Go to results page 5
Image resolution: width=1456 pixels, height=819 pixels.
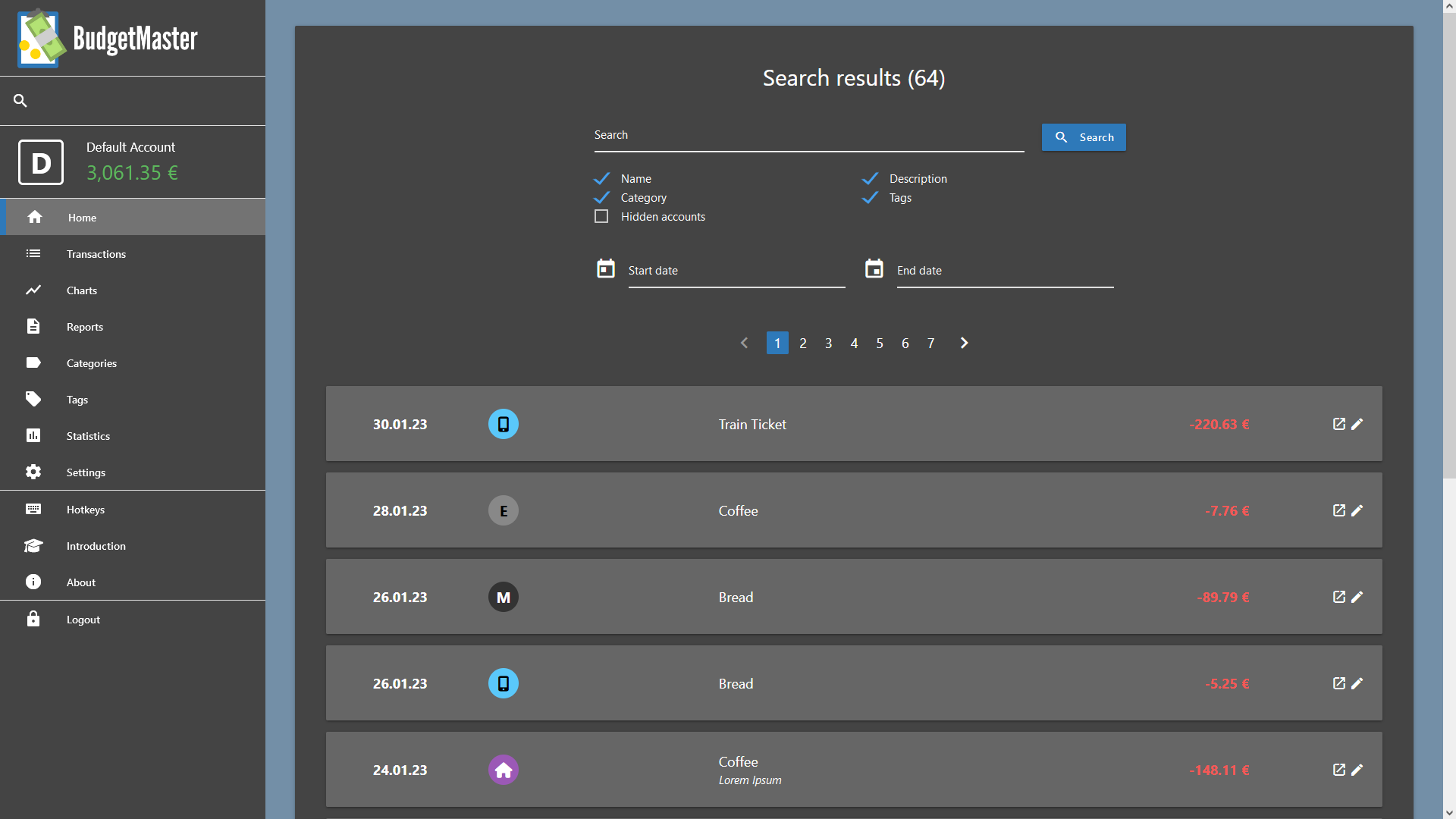coord(880,343)
